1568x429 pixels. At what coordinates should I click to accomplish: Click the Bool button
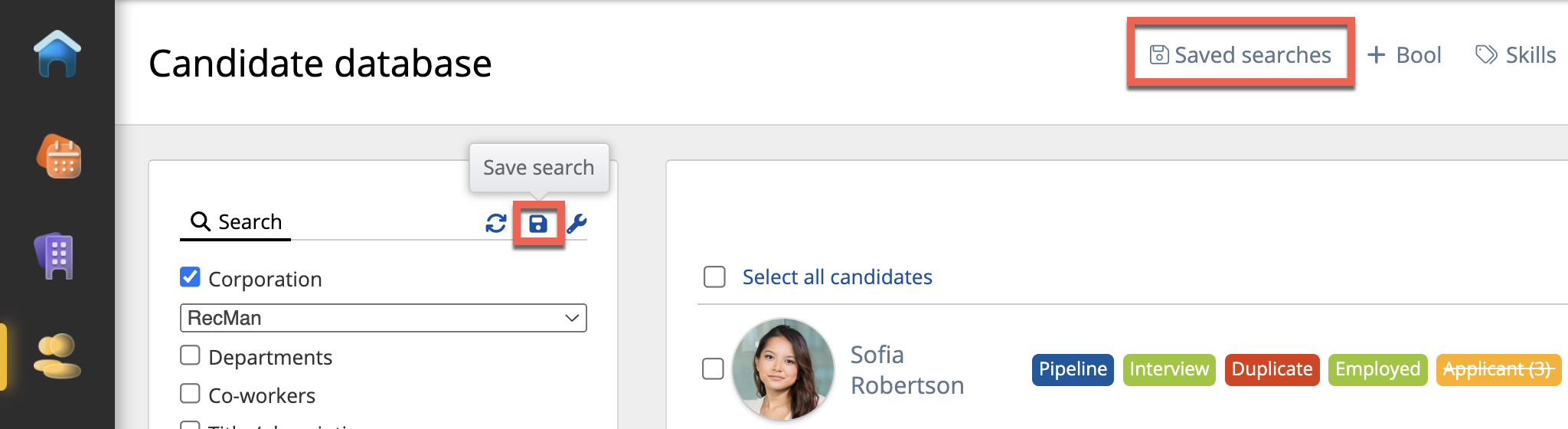tap(1404, 55)
